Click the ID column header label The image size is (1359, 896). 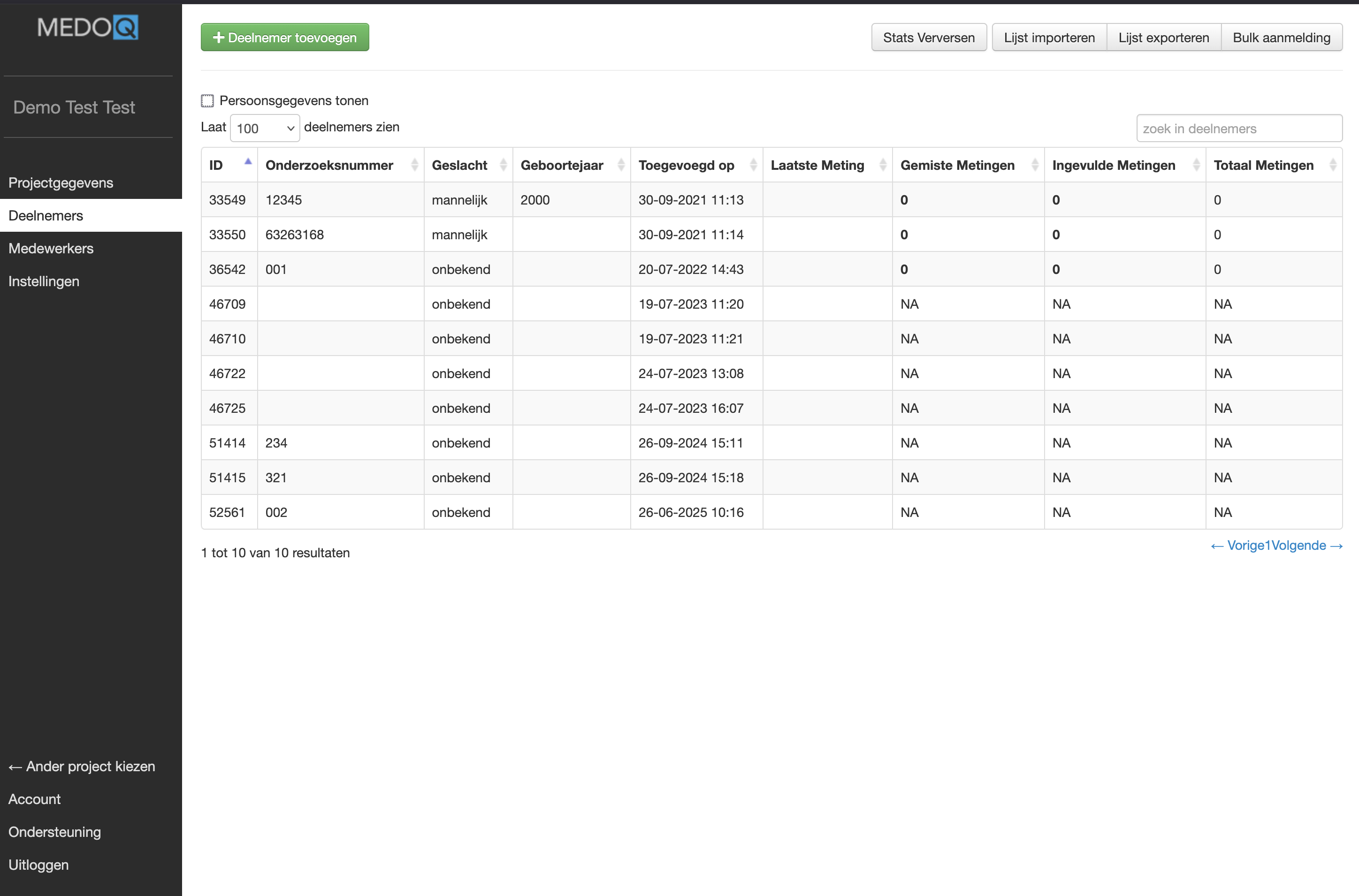[216, 165]
